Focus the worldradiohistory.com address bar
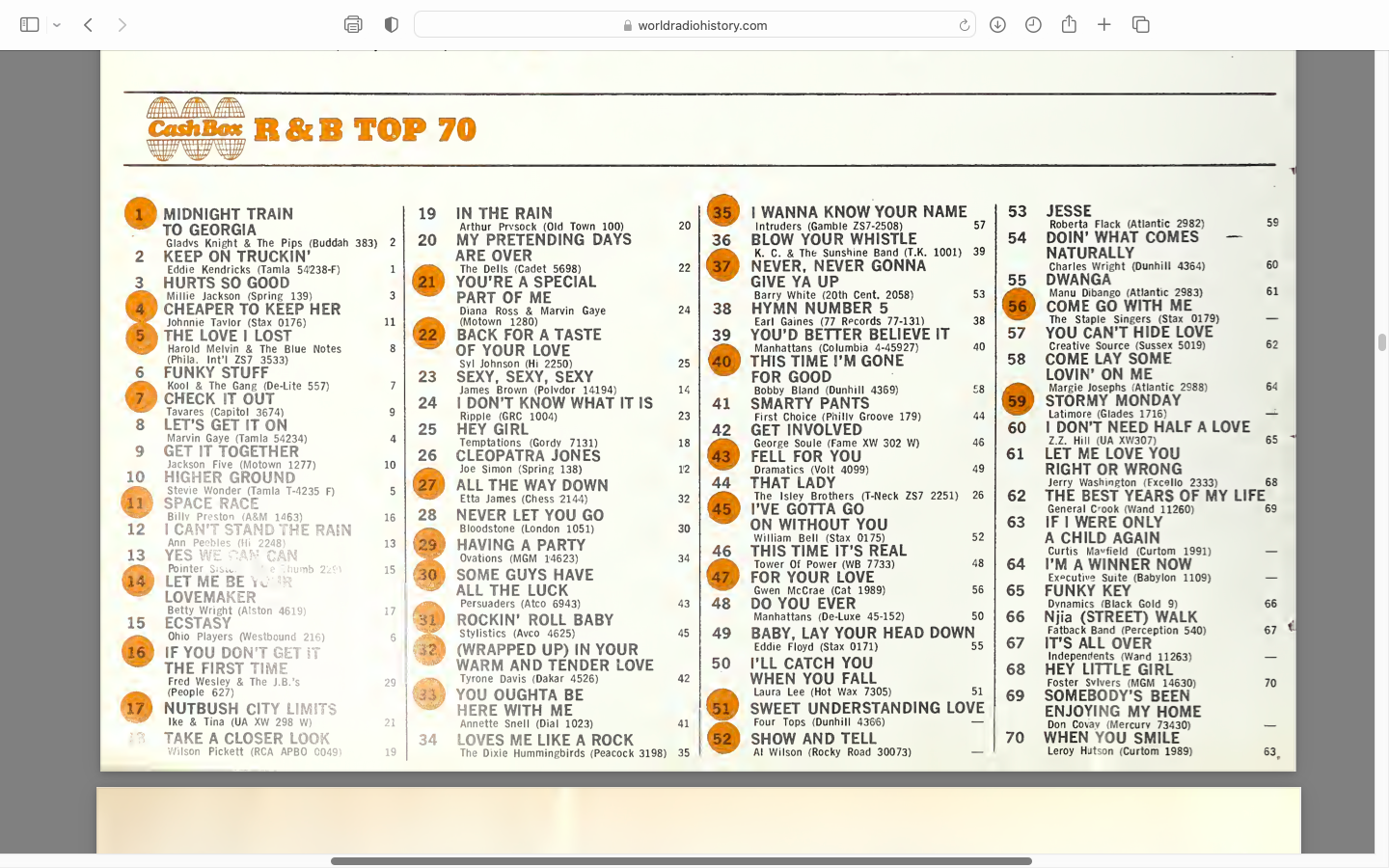The height and width of the screenshot is (868, 1389). (x=694, y=25)
